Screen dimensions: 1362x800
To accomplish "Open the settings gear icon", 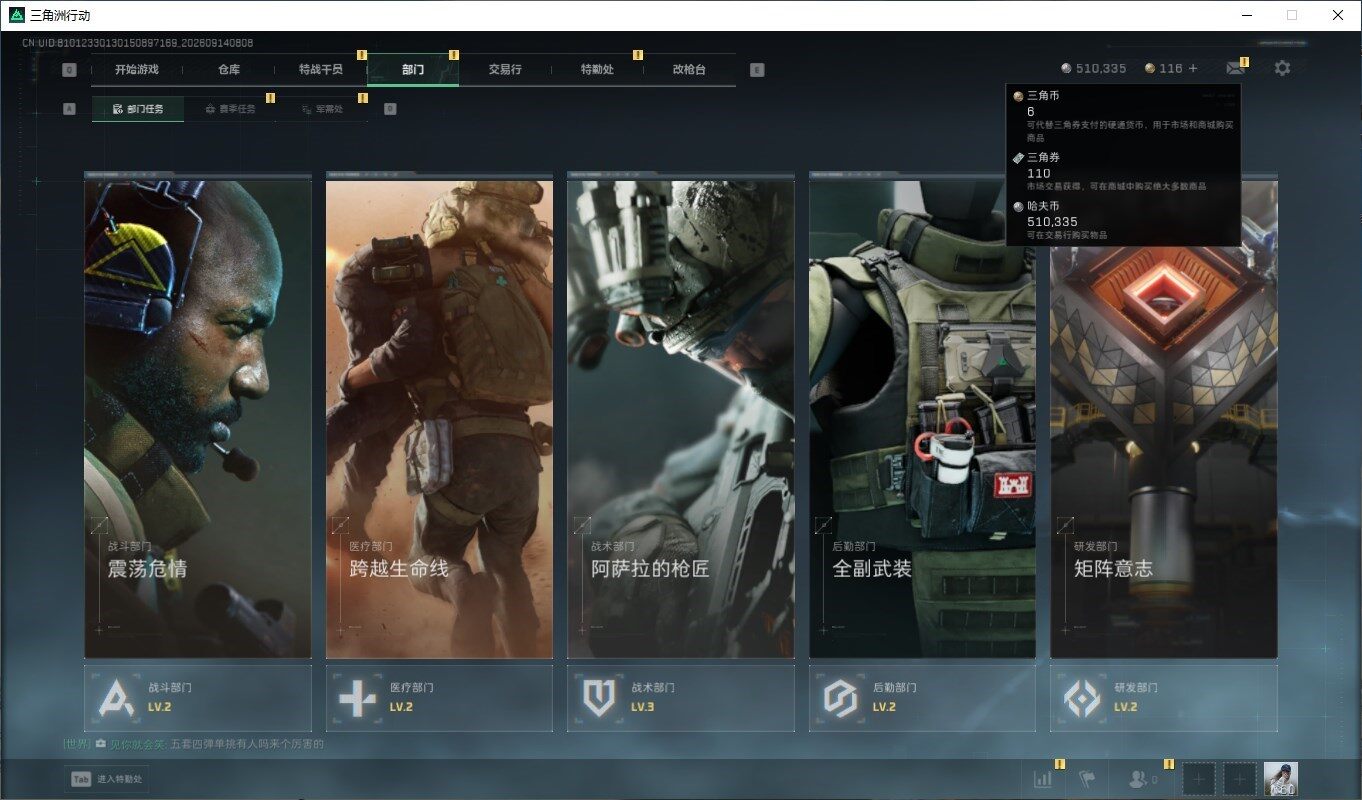I will 1282,68.
